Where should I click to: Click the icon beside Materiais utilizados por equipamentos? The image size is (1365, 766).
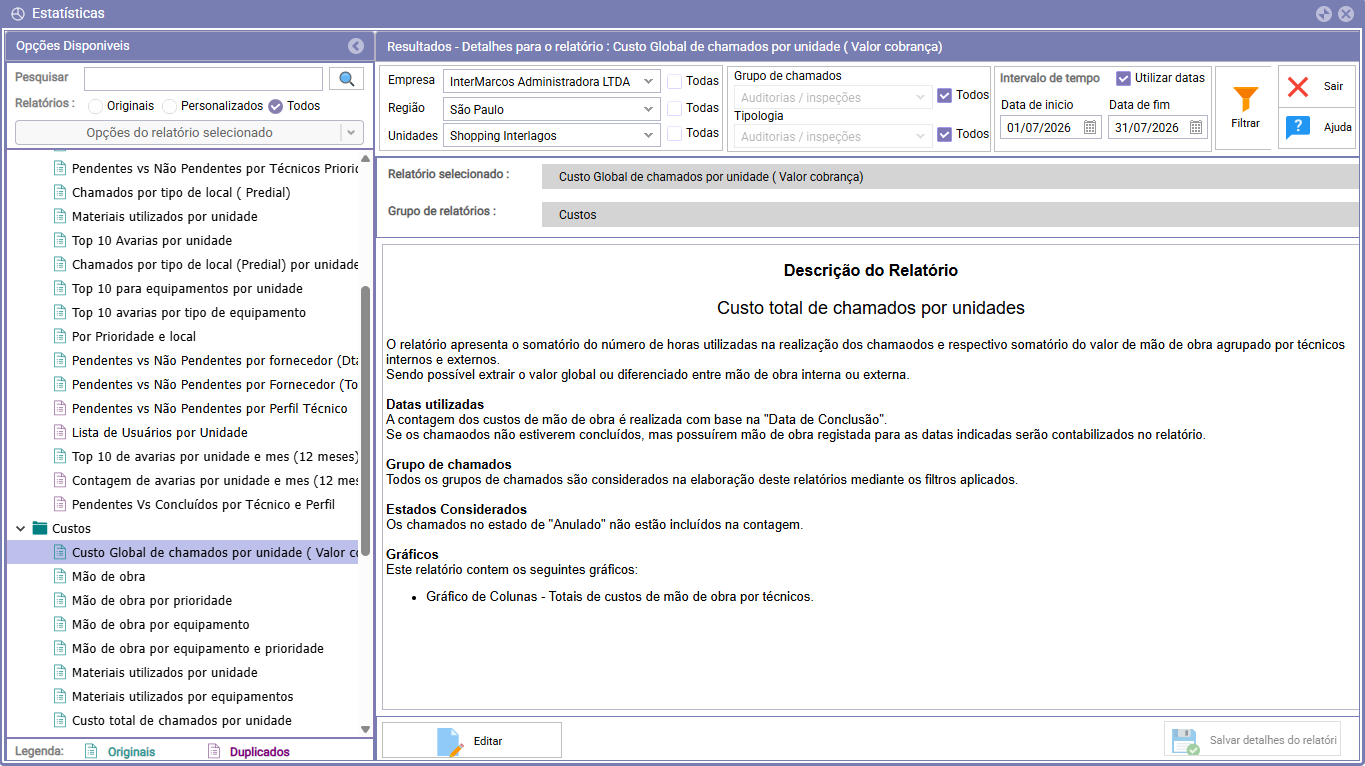point(59,696)
